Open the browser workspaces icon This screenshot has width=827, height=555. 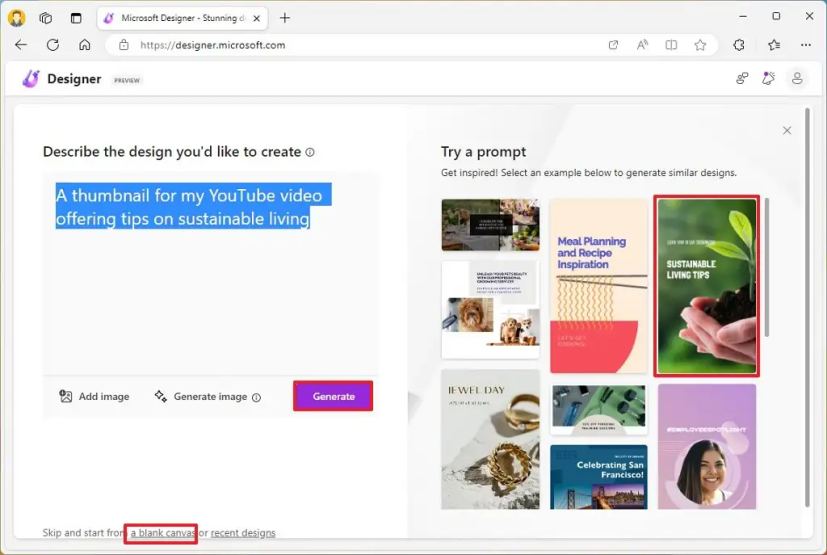click(46, 18)
